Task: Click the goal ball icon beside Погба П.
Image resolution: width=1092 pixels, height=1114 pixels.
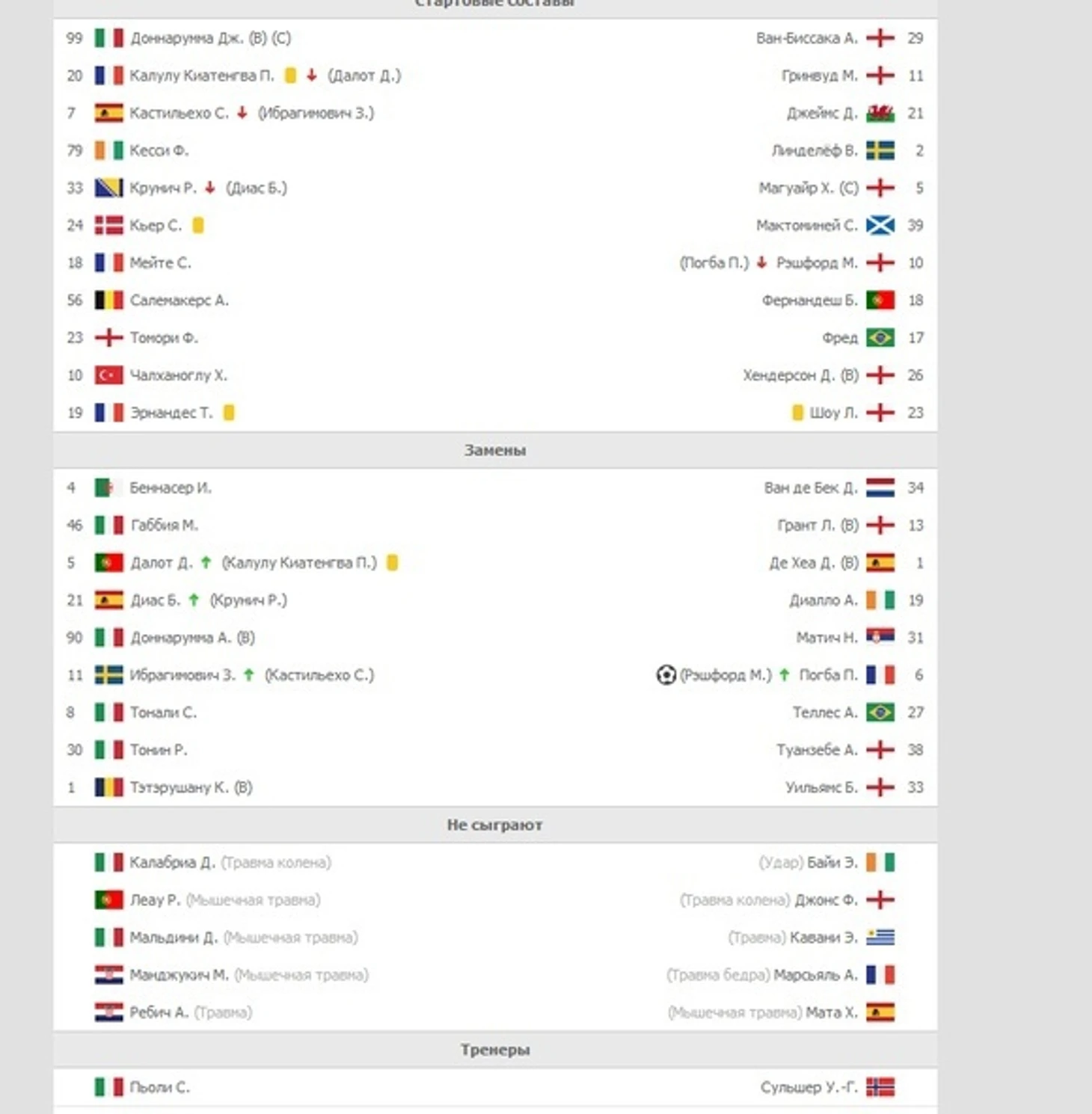Action: tap(666, 675)
